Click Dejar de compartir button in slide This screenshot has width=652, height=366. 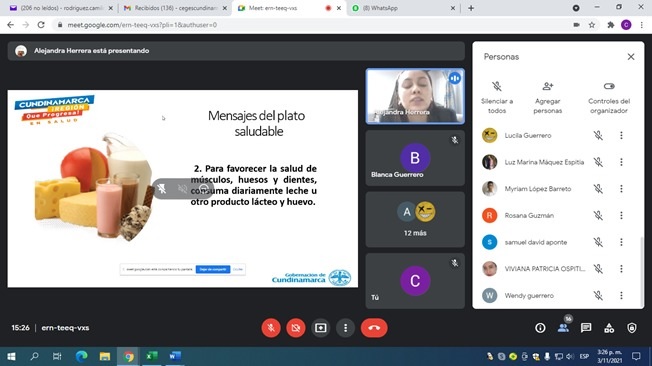213,269
